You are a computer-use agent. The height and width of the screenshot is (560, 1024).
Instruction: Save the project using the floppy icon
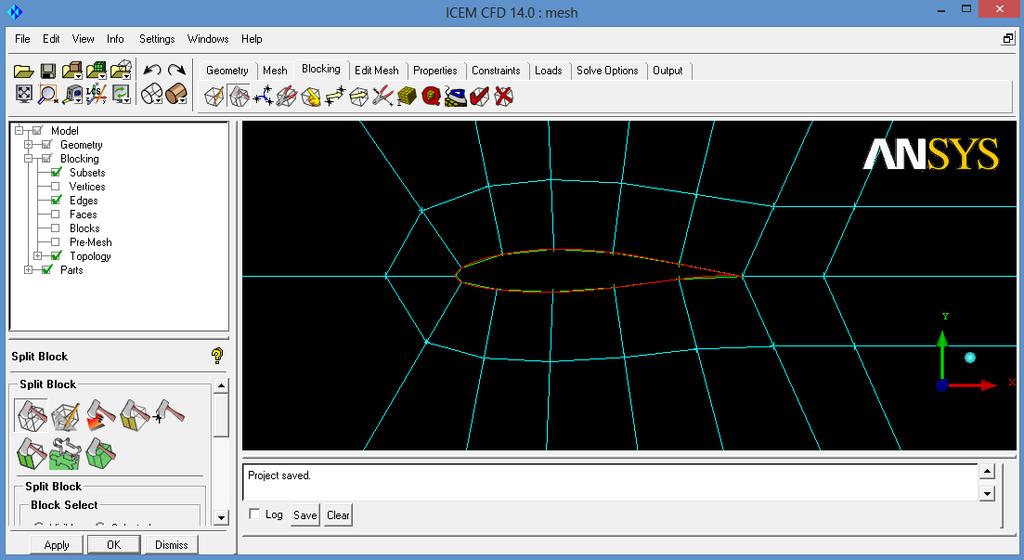click(48, 70)
